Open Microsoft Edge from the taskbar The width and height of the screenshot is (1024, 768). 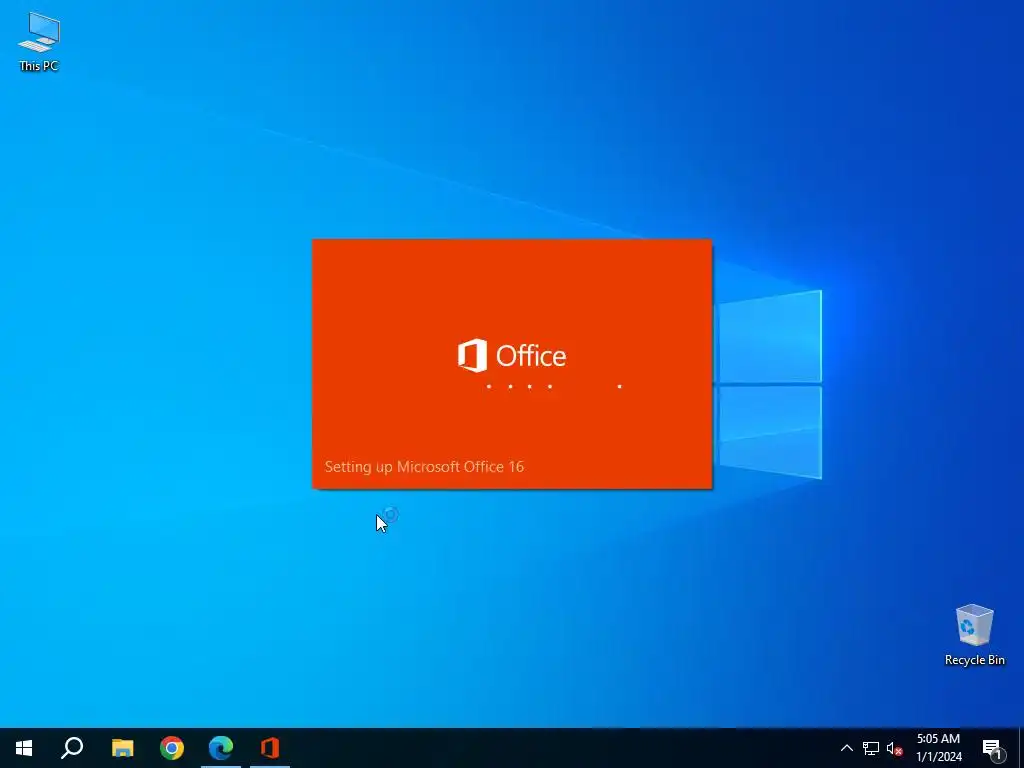221,748
